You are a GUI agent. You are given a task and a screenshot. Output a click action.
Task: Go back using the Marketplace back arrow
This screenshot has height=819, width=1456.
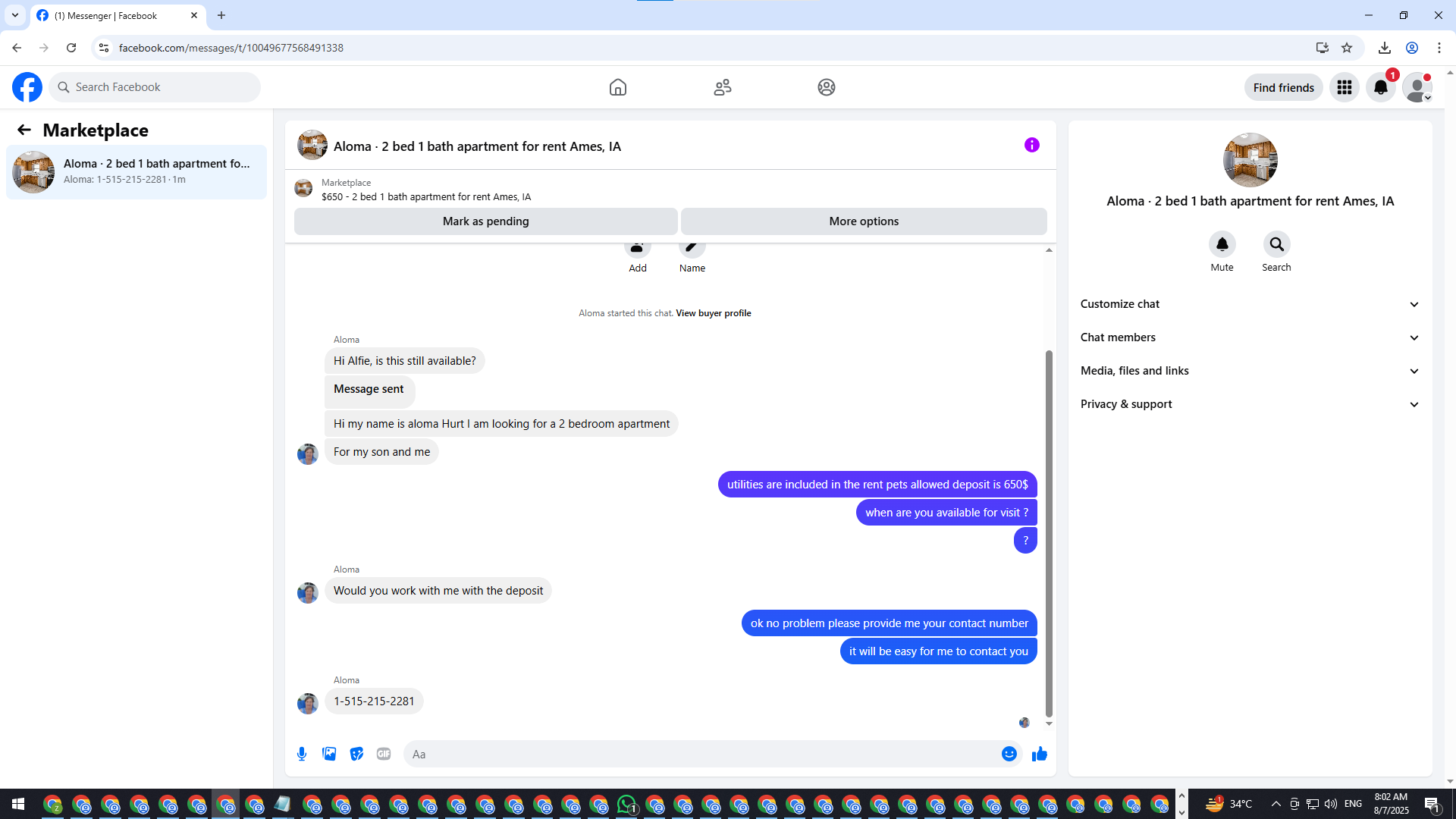click(24, 130)
